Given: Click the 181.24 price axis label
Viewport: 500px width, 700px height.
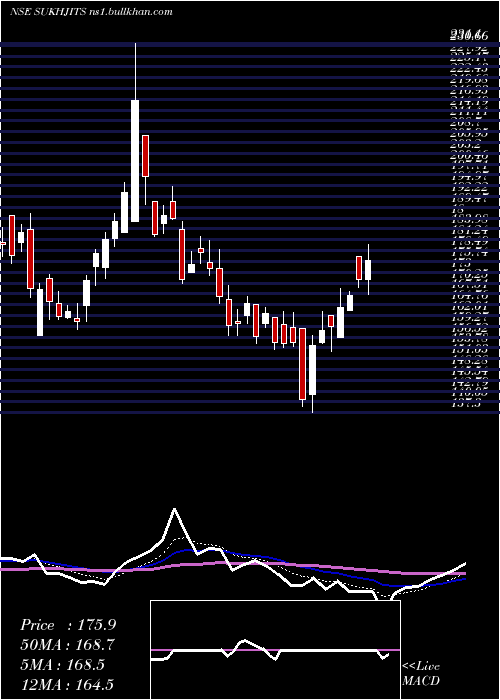Looking at the screenshot, I should click(x=468, y=231).
